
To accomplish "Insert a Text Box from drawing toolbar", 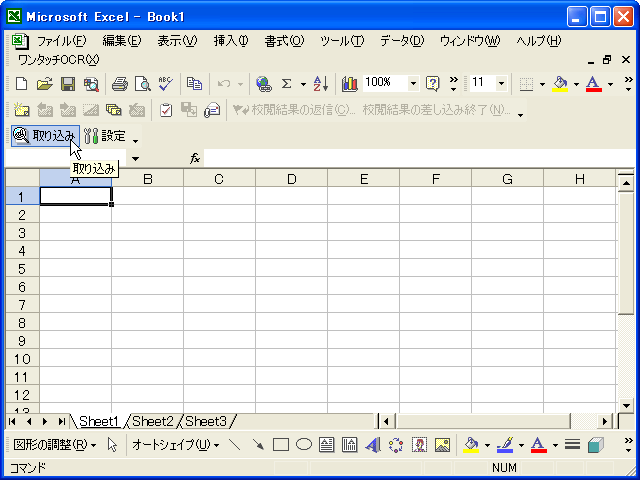I will pyautogui.click(x=326, y=445).
